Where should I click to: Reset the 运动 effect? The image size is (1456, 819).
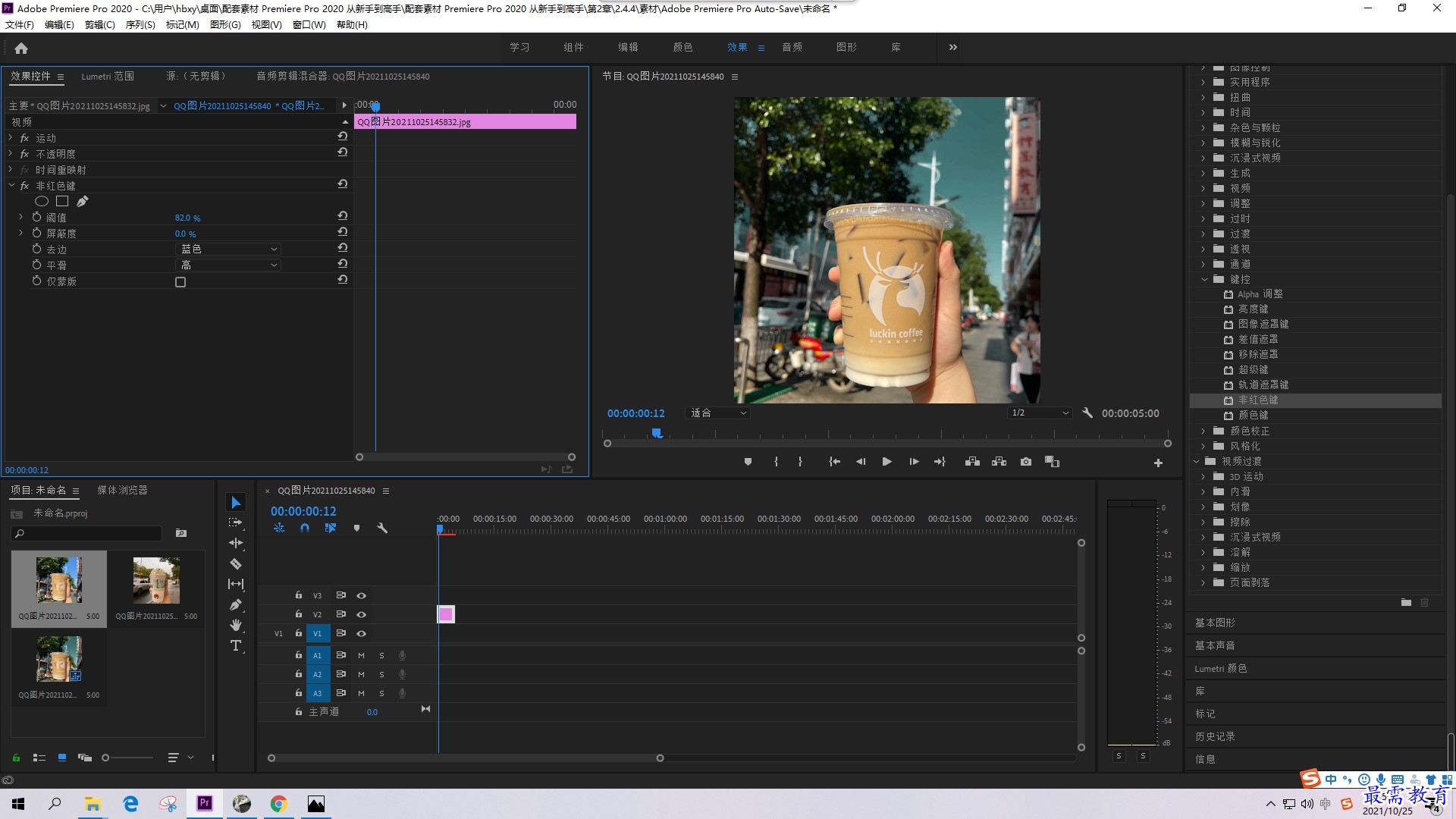tap(343, 137)
